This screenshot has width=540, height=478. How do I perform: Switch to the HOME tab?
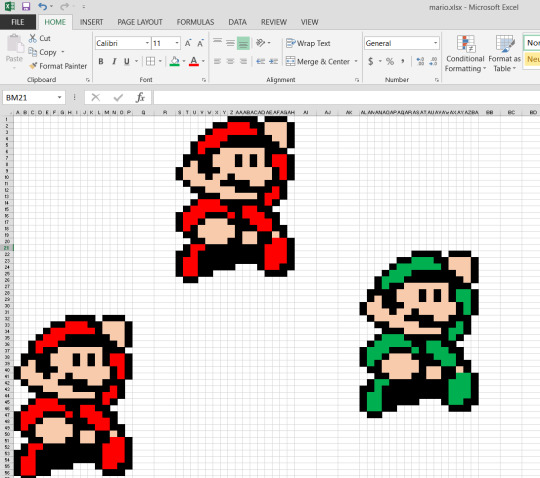(55, 22)
